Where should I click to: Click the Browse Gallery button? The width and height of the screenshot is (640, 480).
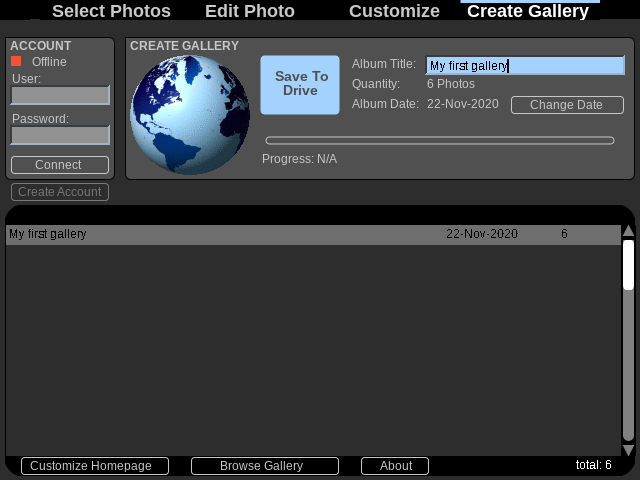pyautogui.click(x=265, y=466)
